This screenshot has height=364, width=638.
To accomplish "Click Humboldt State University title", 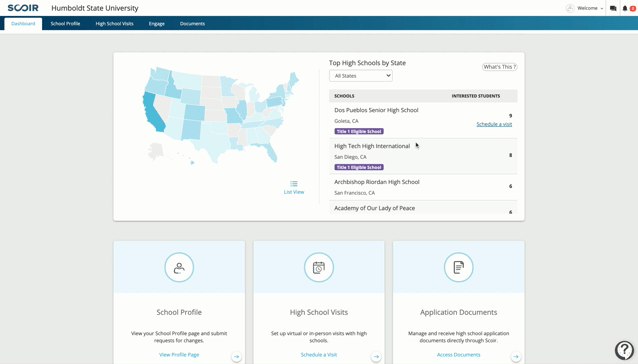I will pyautogui.click(x=95, y=8).
